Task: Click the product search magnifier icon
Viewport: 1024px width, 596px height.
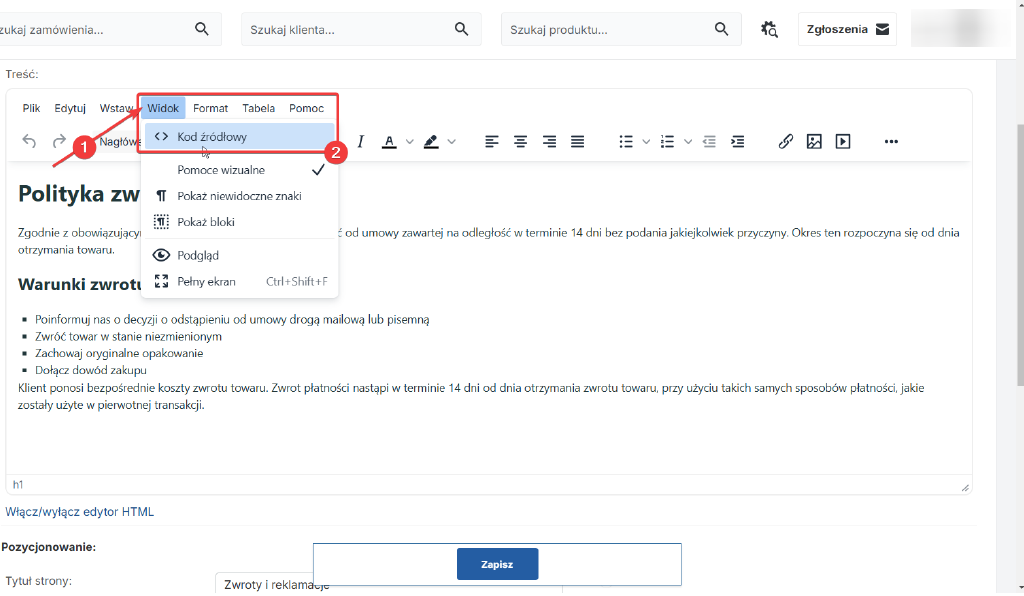Action: 722,29
